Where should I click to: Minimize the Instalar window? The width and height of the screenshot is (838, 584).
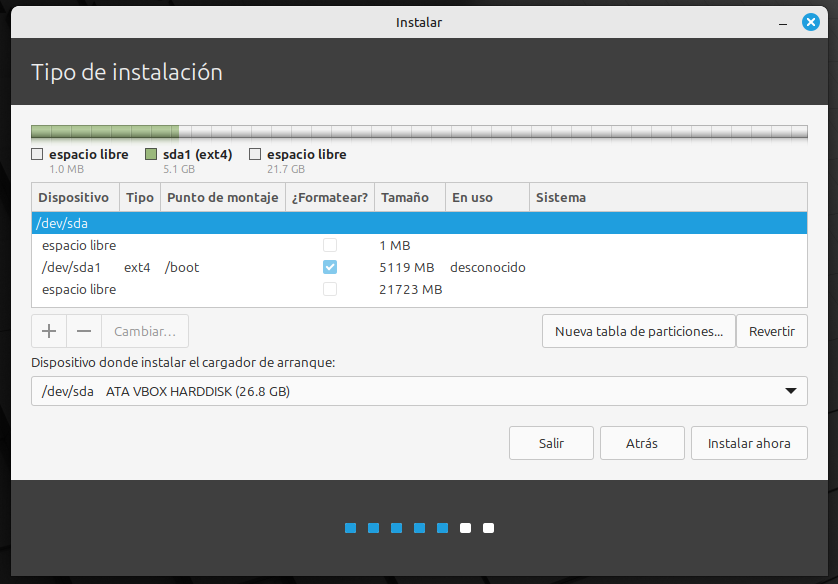tap(783, 22)
